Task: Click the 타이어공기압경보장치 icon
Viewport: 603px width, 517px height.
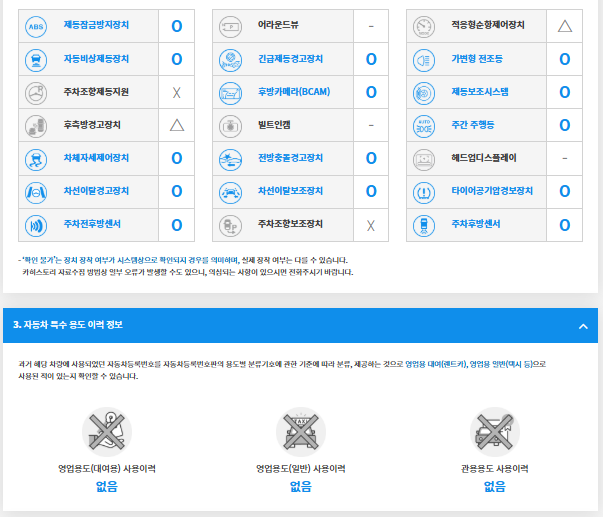Action: pos(423,191)
